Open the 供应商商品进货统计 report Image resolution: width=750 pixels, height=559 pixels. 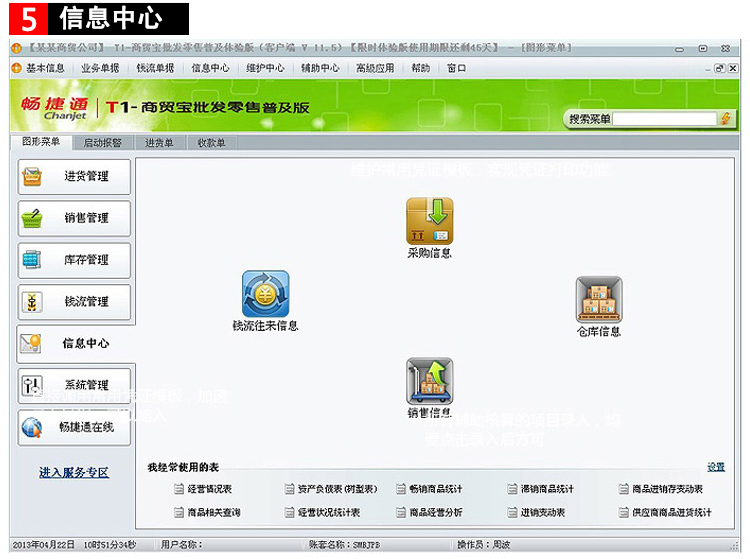[665, 512]
